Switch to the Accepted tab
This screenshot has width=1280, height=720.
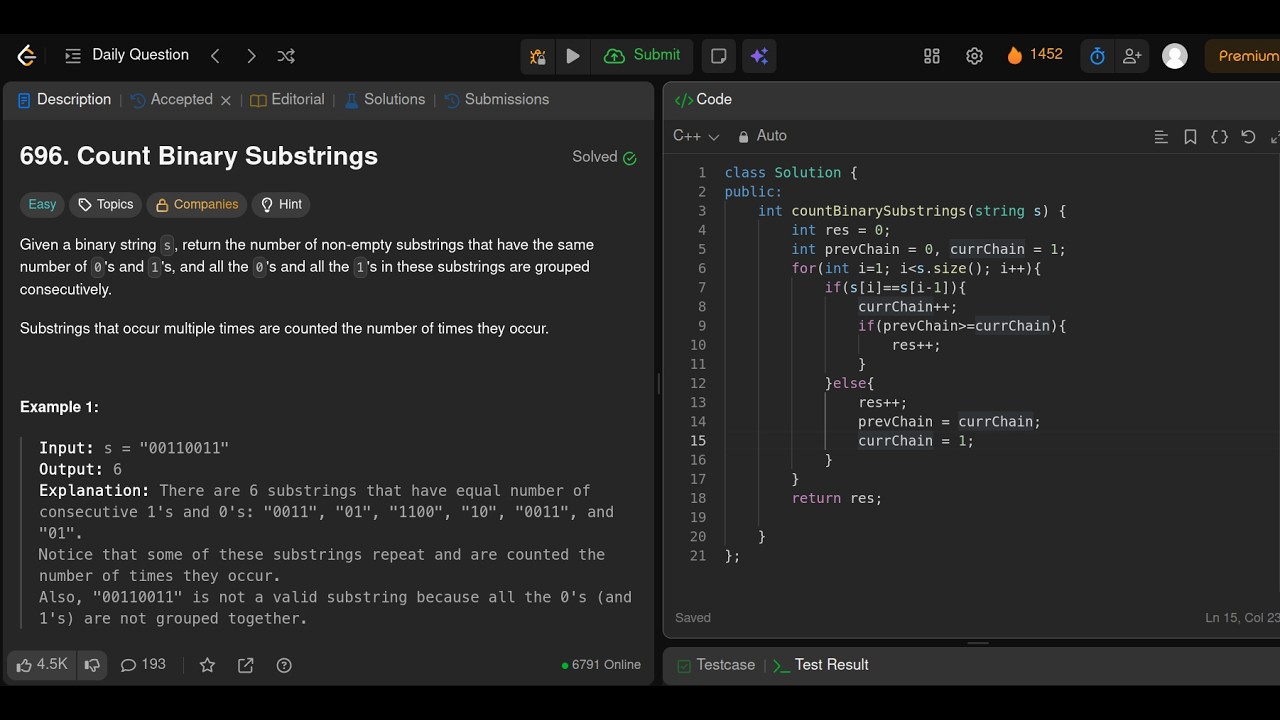(172, 100)
